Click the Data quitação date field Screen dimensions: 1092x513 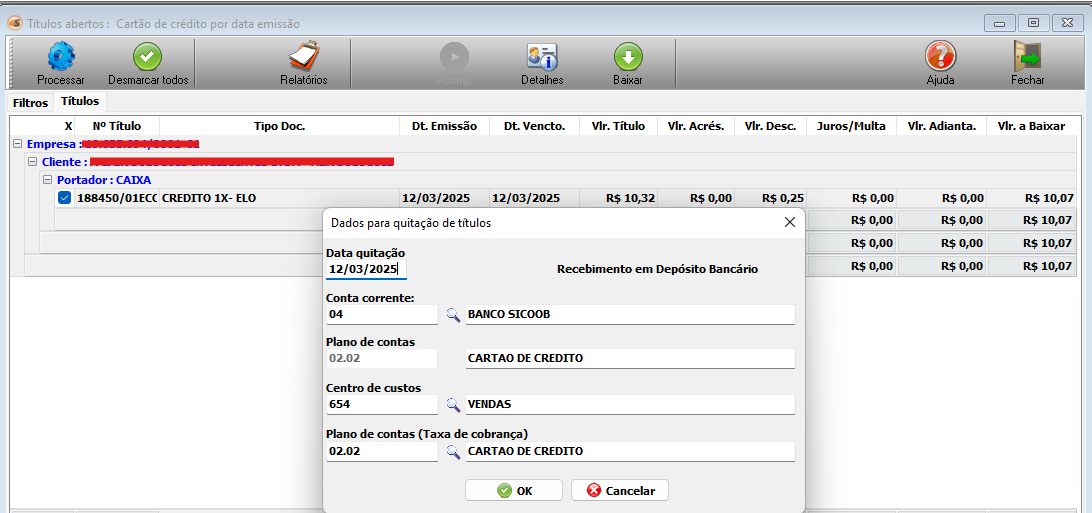366,269
